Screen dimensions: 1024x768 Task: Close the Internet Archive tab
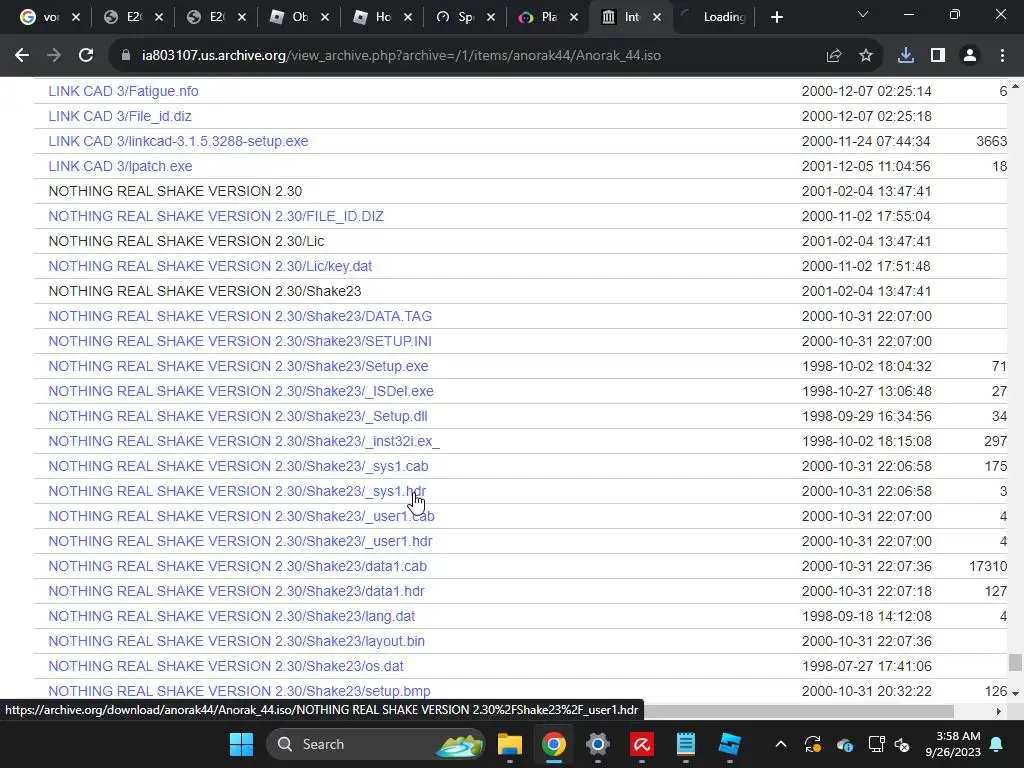tap(657, 17)
